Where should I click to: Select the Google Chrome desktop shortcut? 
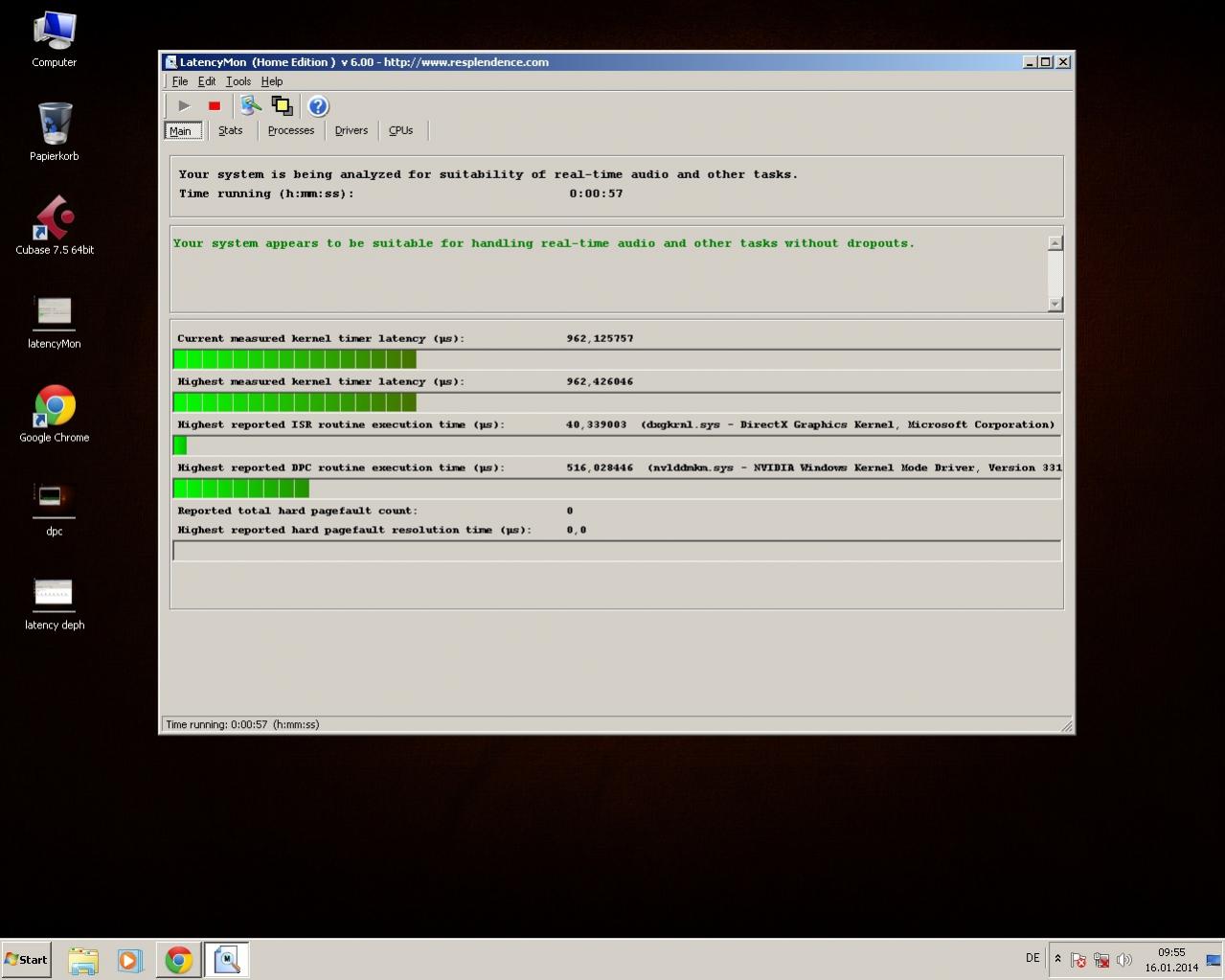click(55, 414)
